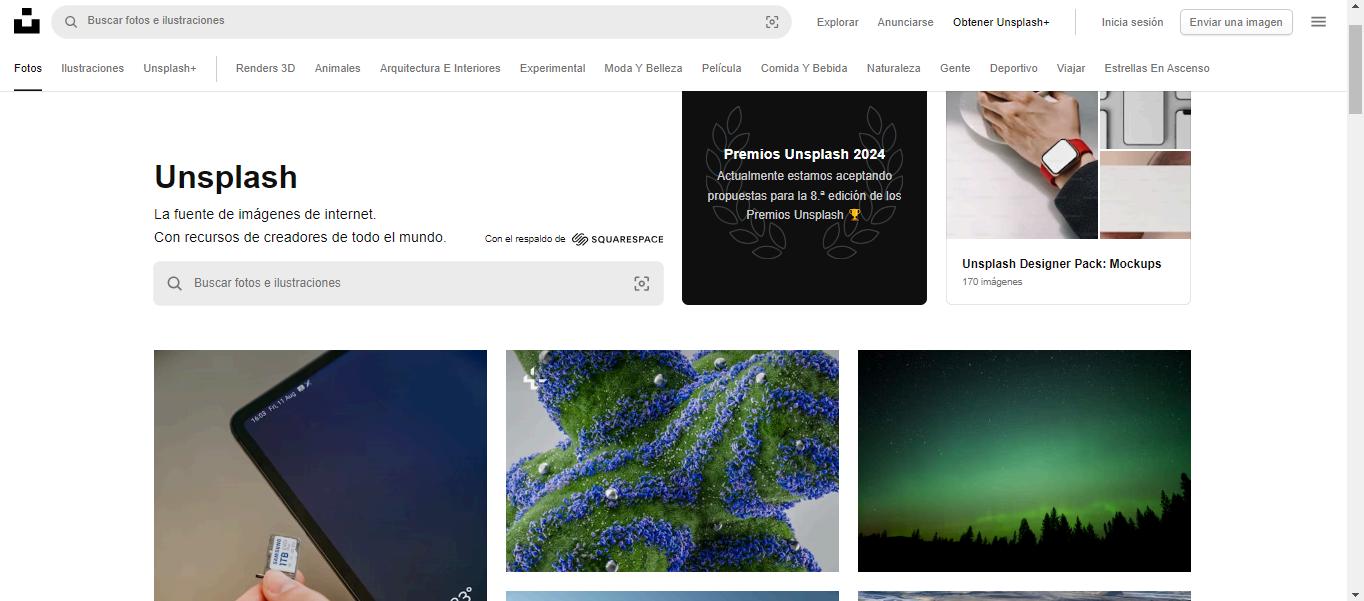This screenshot has height=601, width=1364.
Task: Focus the hero Buscar fotos search field
Action: (x=408, y=284)
